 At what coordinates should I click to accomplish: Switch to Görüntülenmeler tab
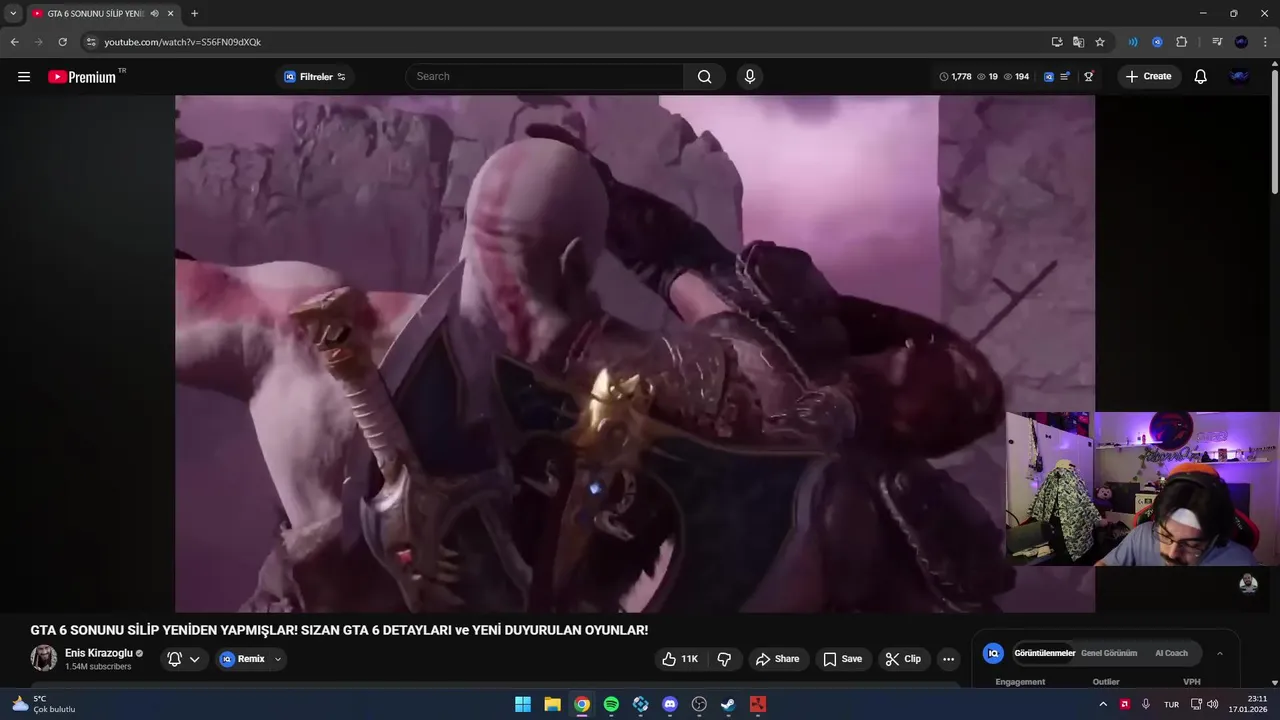click(x=1044, y=653)
